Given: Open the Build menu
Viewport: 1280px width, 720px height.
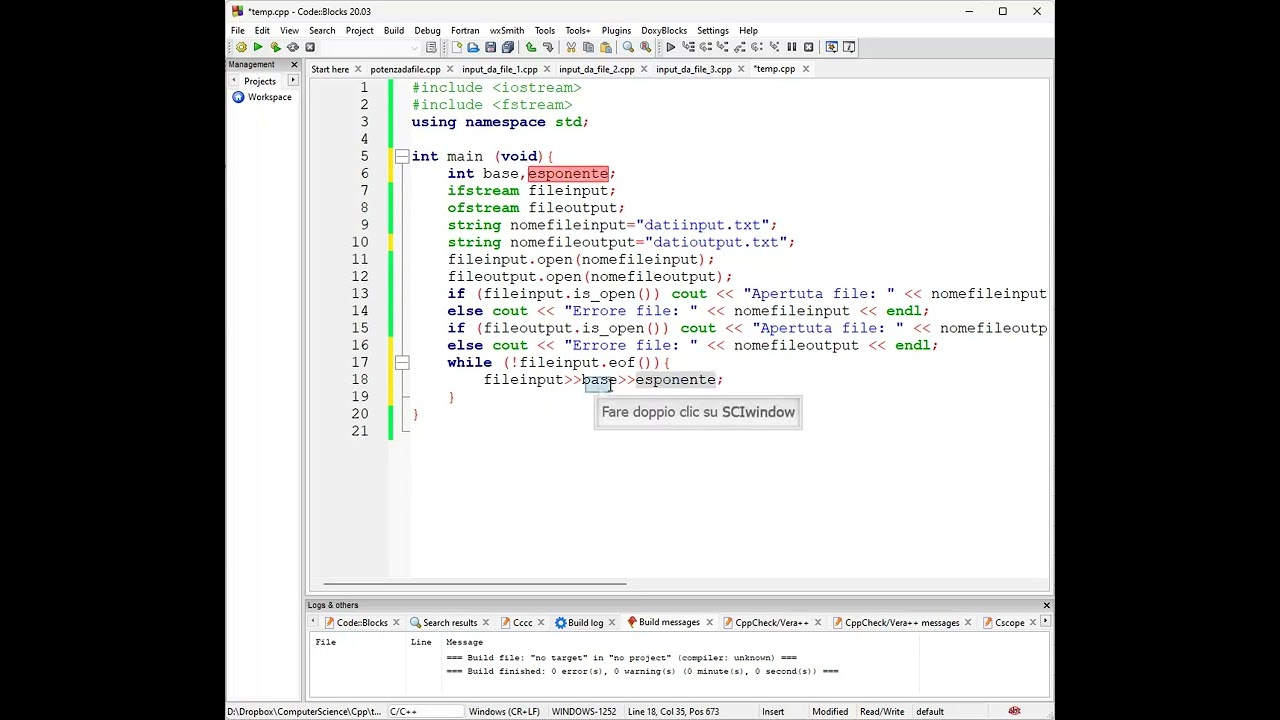Looking at the screenshot, I should point(394,30).
